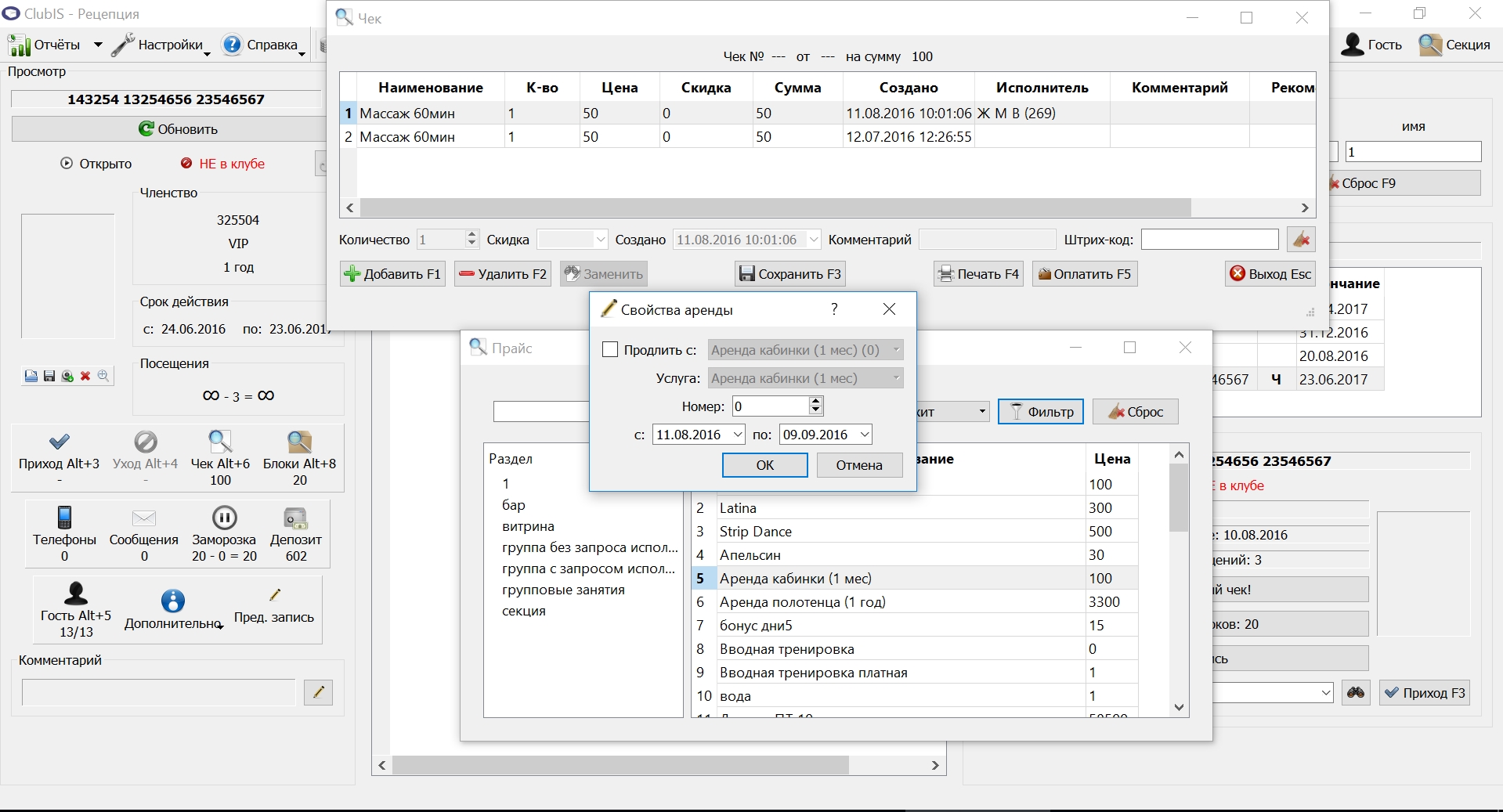Clear barcode with the brush icon
The image size is (1503, 812).
tap(1301, 240)
